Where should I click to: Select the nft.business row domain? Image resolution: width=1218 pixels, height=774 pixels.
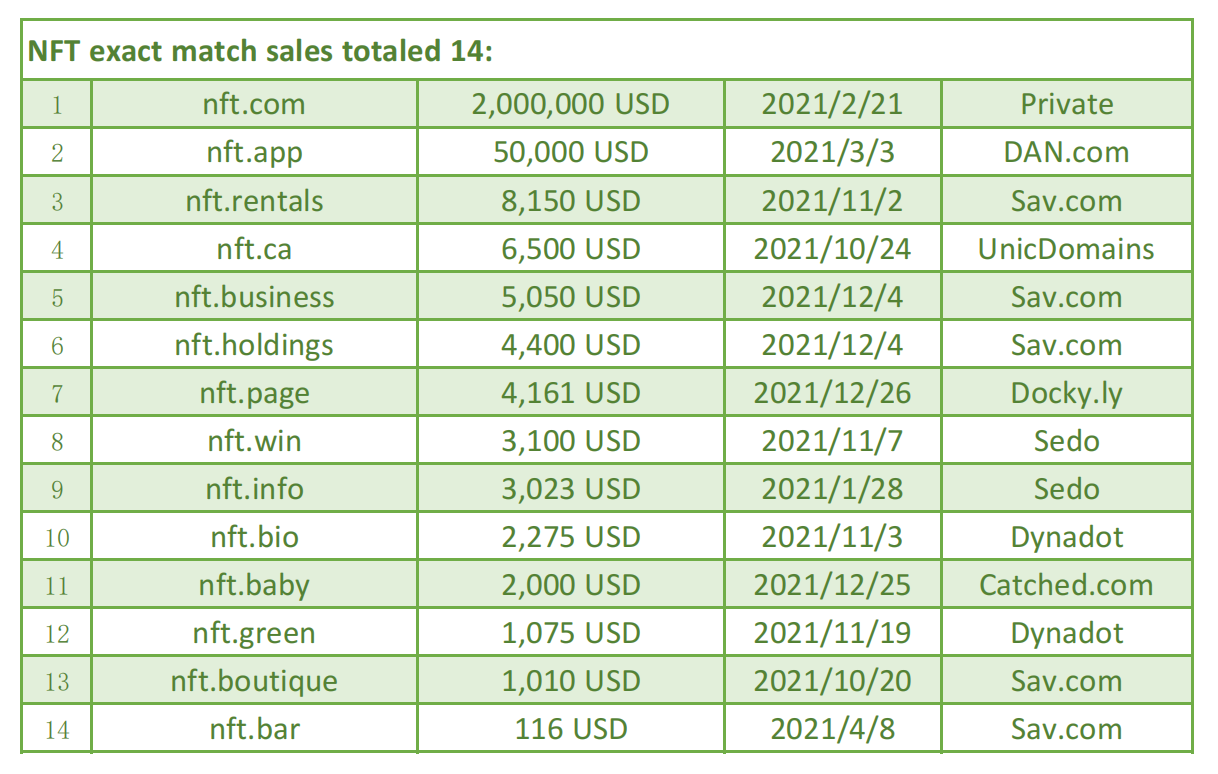click(x=254, y=296)
